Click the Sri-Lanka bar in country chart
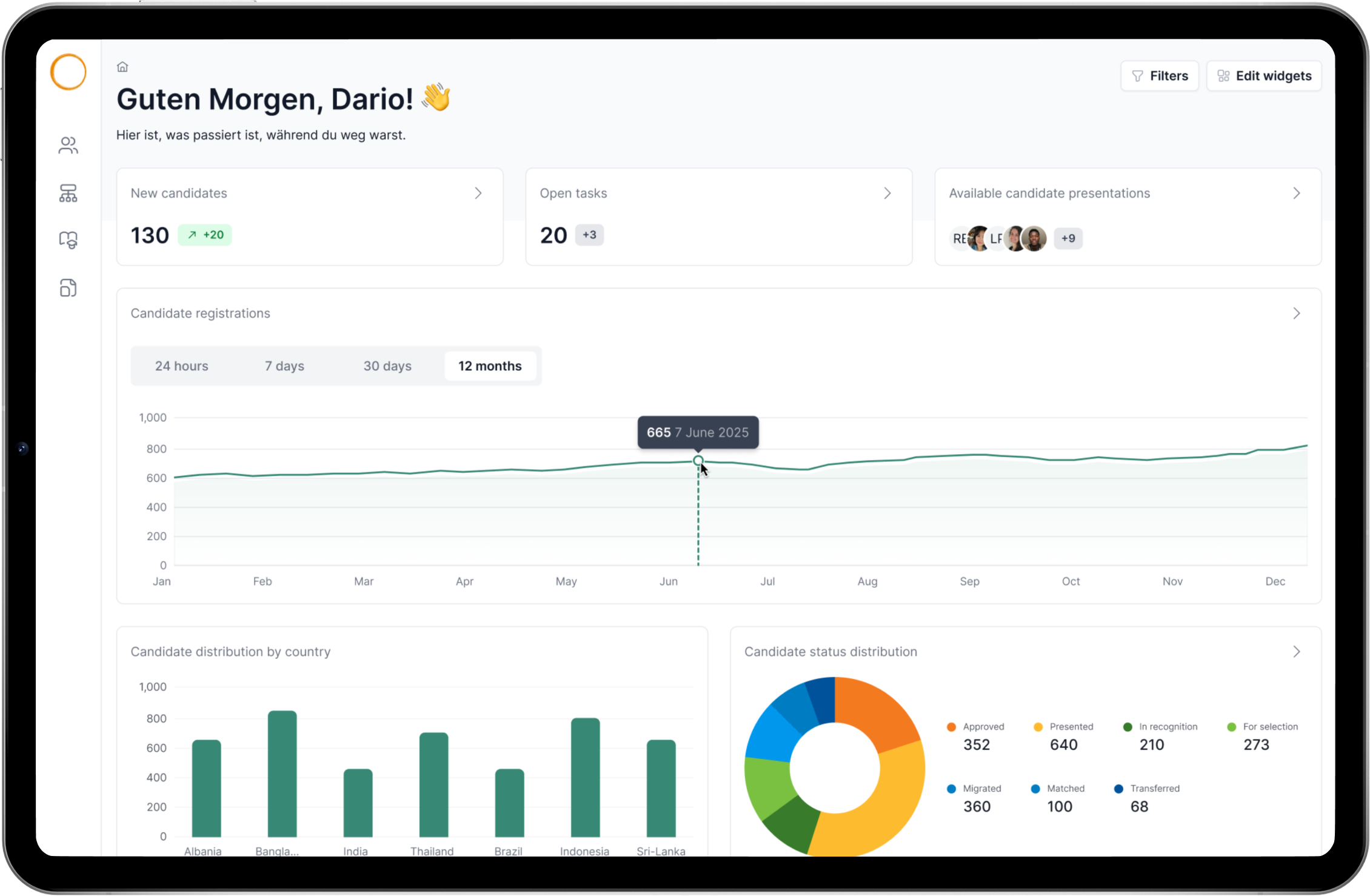1370x896 pixels. click(x=661, y=789)
